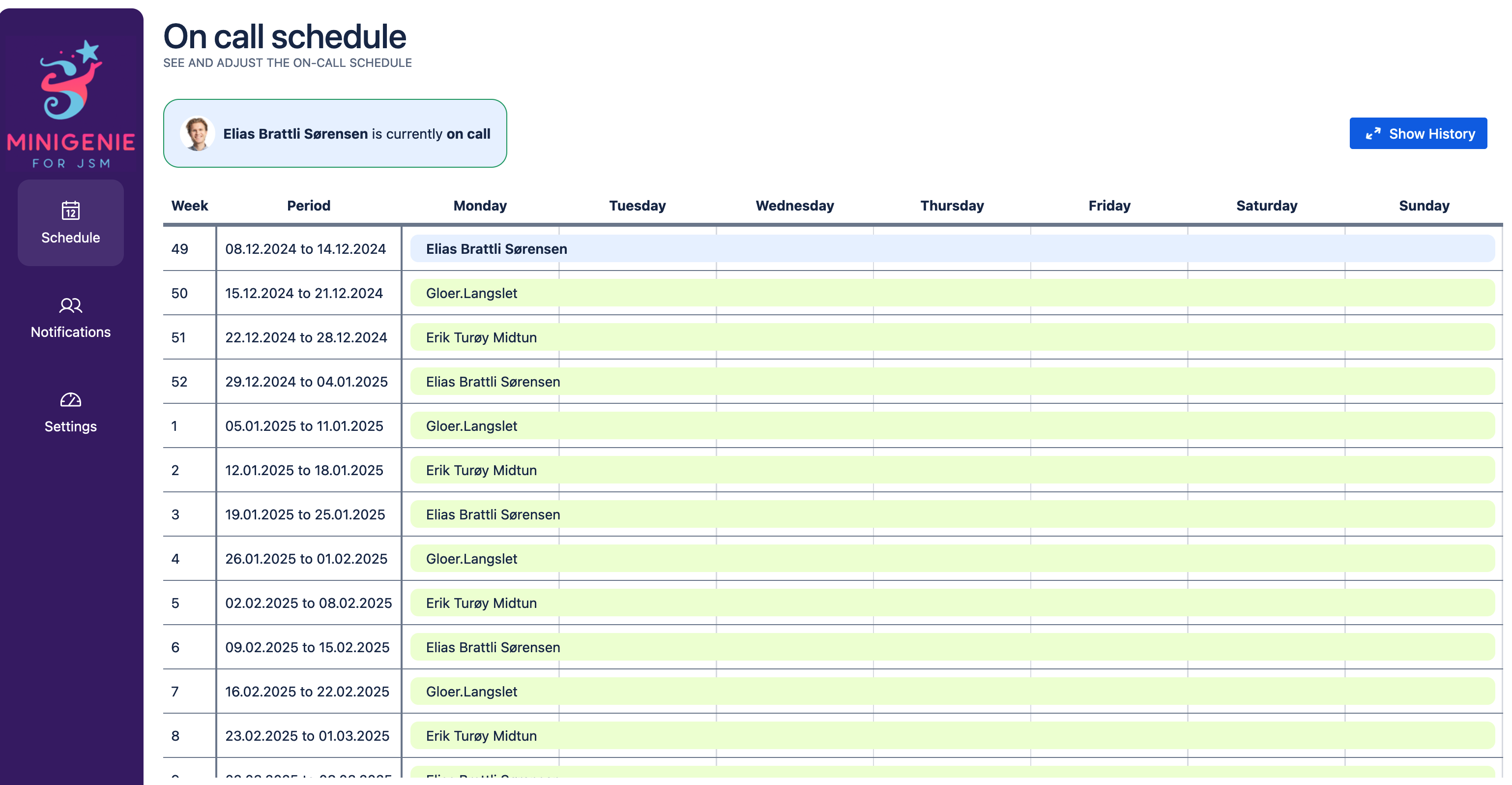
Task: Open Notifications via the people icon
Action: [70, 305]
